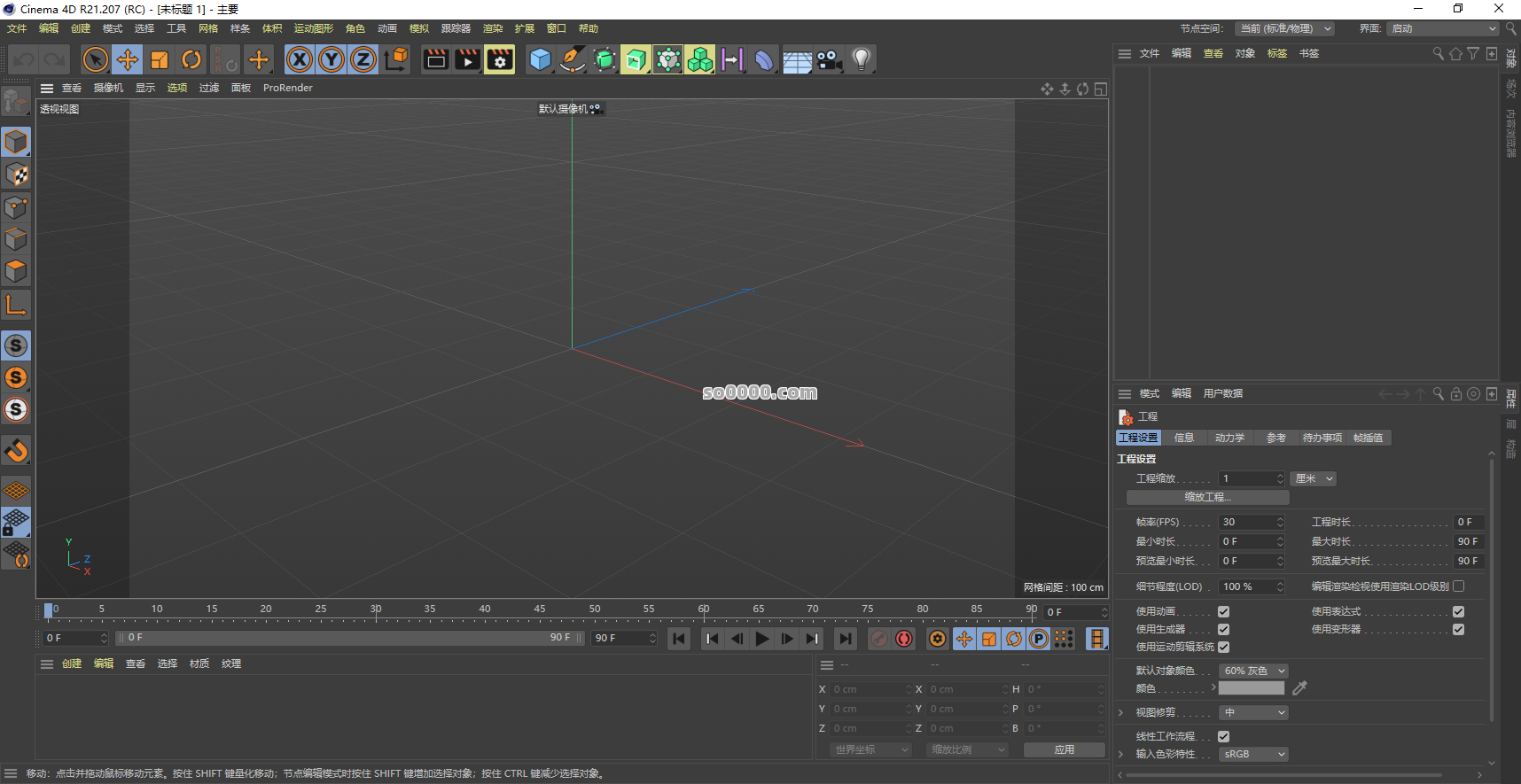The height and width of the screenshot is (784, 1521).
Task: Add a Cube primitive object
Action: 540,59
